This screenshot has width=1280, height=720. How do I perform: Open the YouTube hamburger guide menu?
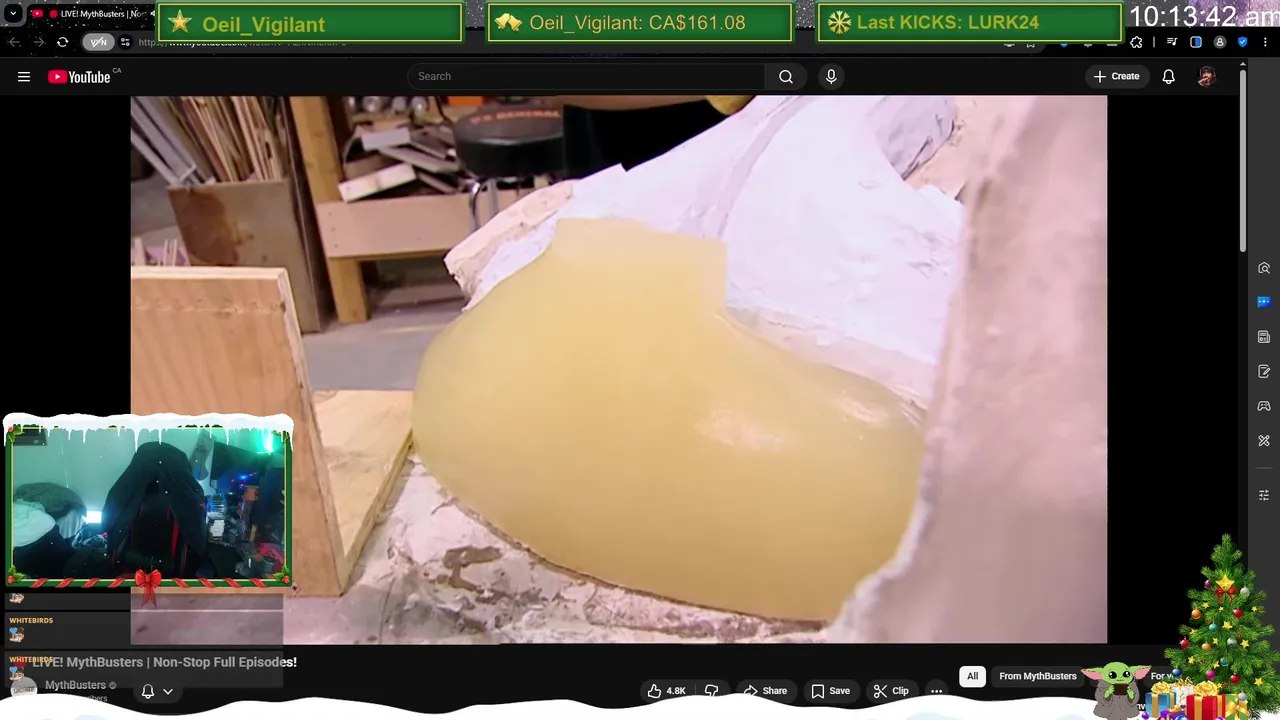coord(24,77)
